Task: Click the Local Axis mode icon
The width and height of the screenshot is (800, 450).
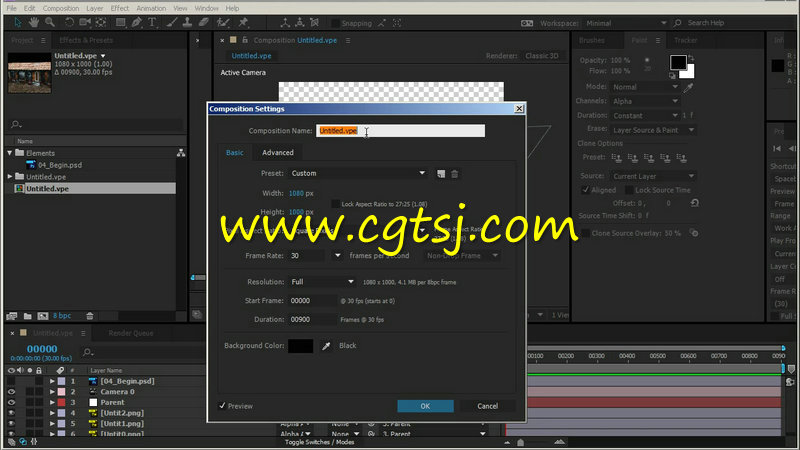Action: (x=285, y=22)
